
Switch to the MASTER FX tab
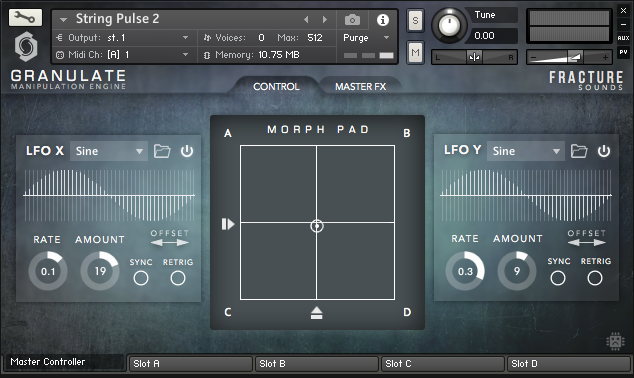click(360, 87)
